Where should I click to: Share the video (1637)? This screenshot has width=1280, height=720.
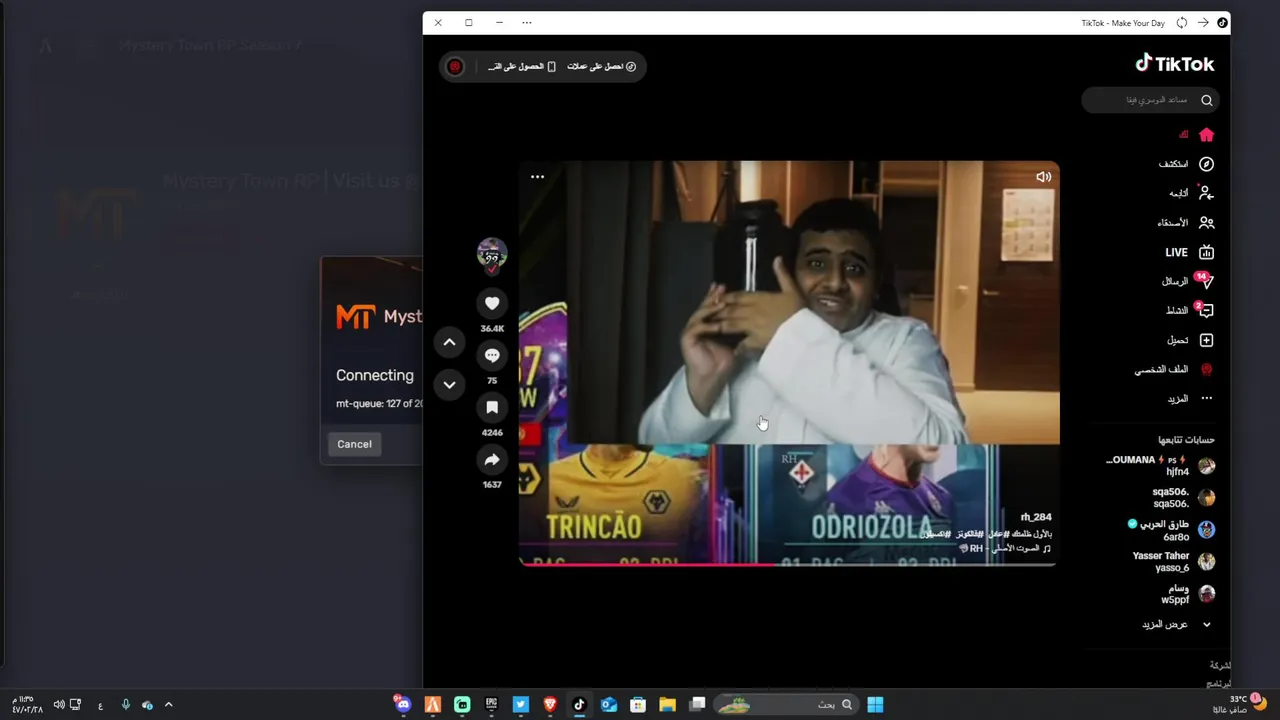(x=492, y=459)
